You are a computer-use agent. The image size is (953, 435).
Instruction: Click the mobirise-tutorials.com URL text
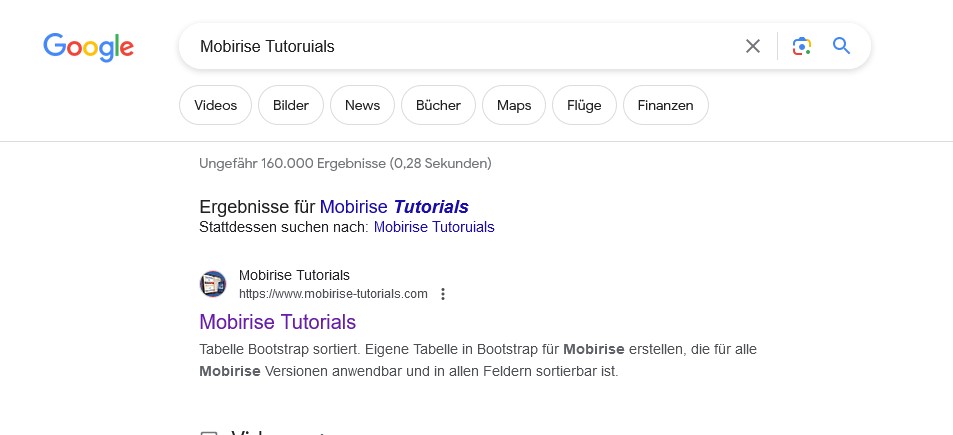[333, 294]
